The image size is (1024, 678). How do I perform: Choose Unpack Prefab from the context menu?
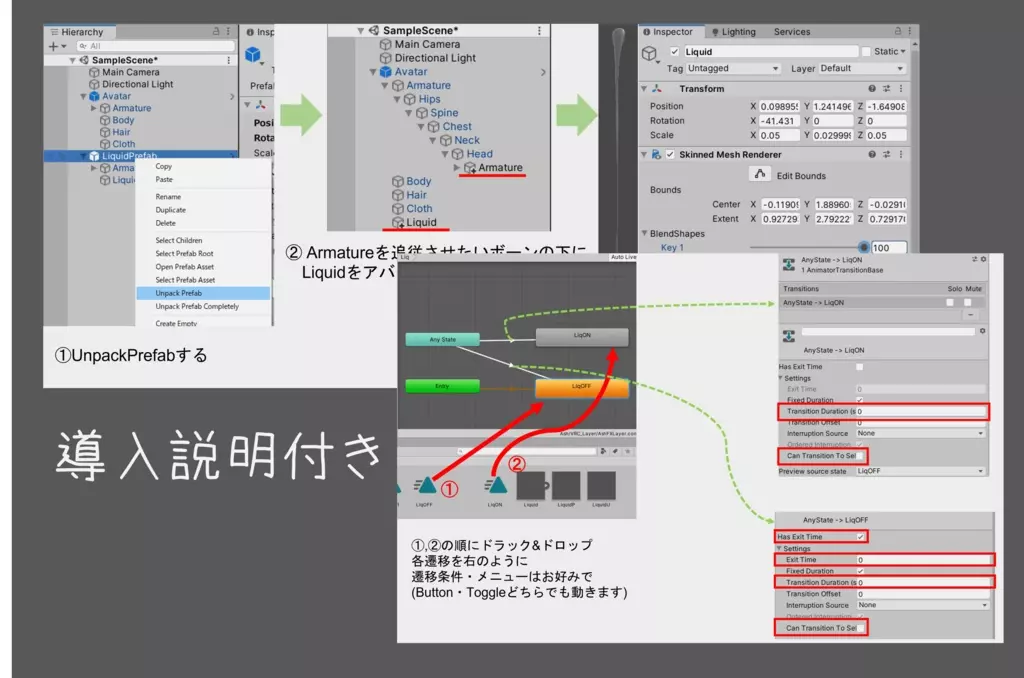click(x=203, y=293)
